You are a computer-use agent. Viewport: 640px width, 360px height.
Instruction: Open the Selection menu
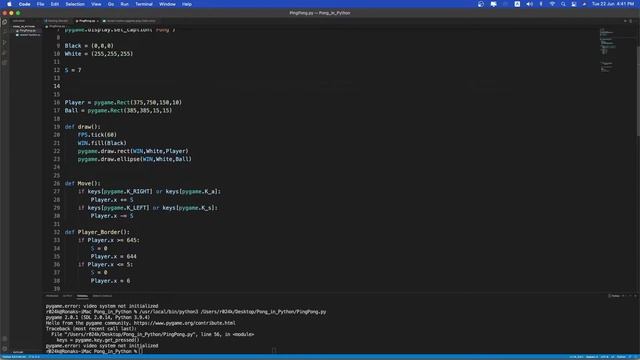[x=75, y=4]
